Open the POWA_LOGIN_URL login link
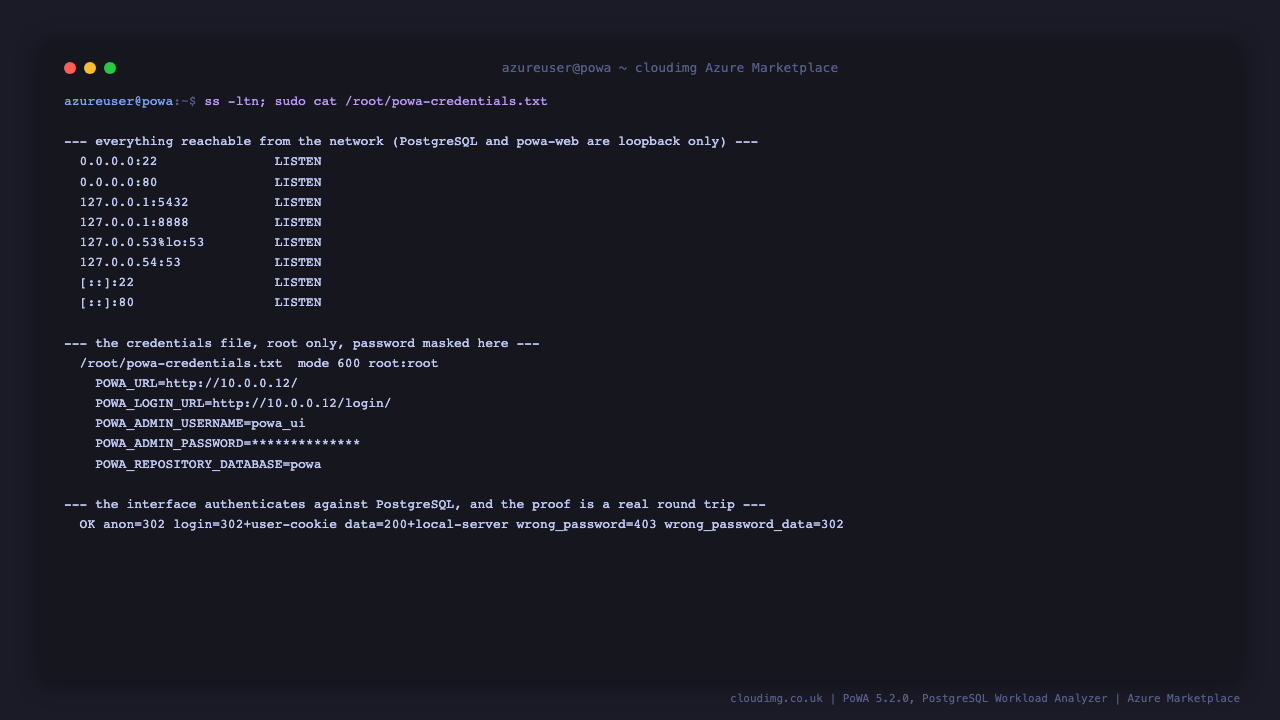The image size is (1280, 720). point(301,403)
